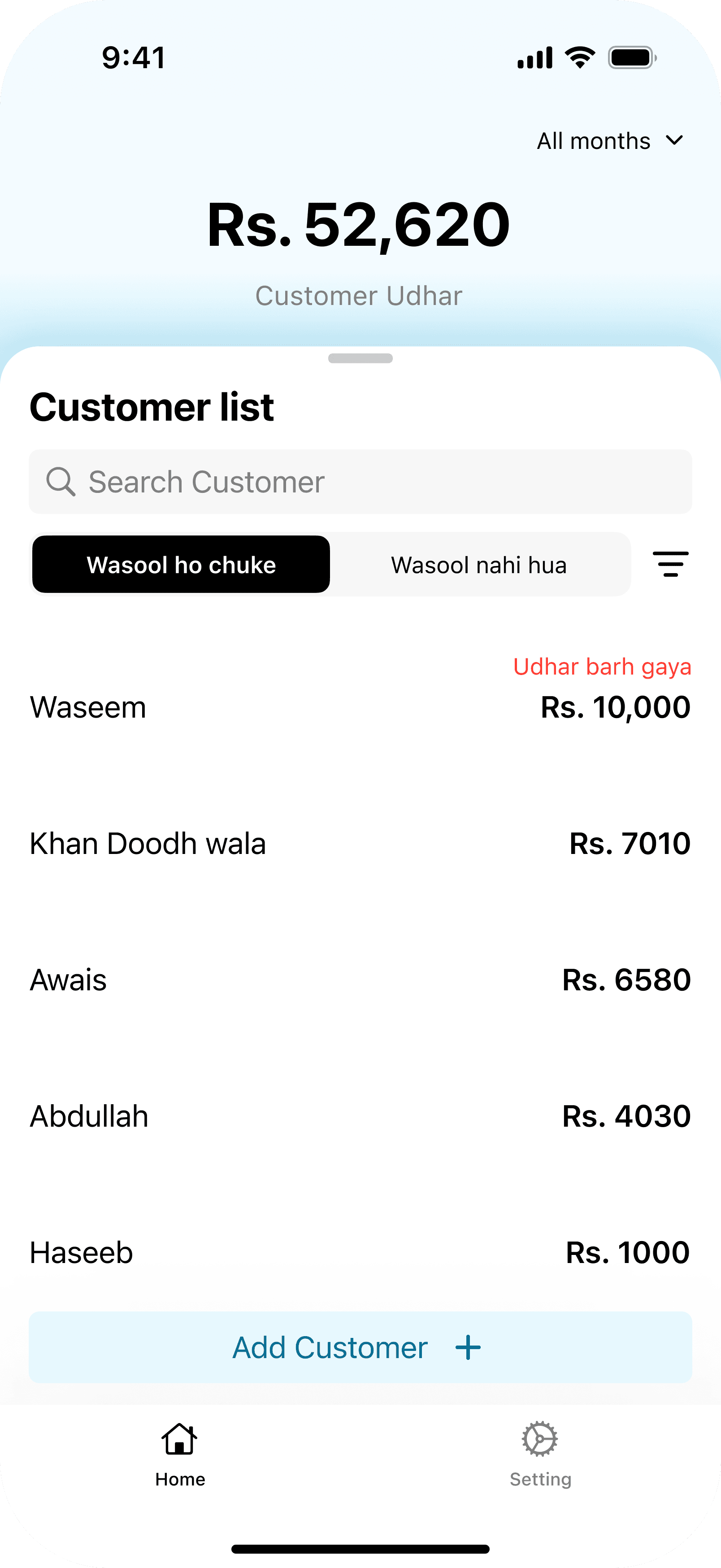Image resolution: width=721 pixels, height=1568 pixels.
Task: Open the filter lines icon
Action: coord(670,564)
